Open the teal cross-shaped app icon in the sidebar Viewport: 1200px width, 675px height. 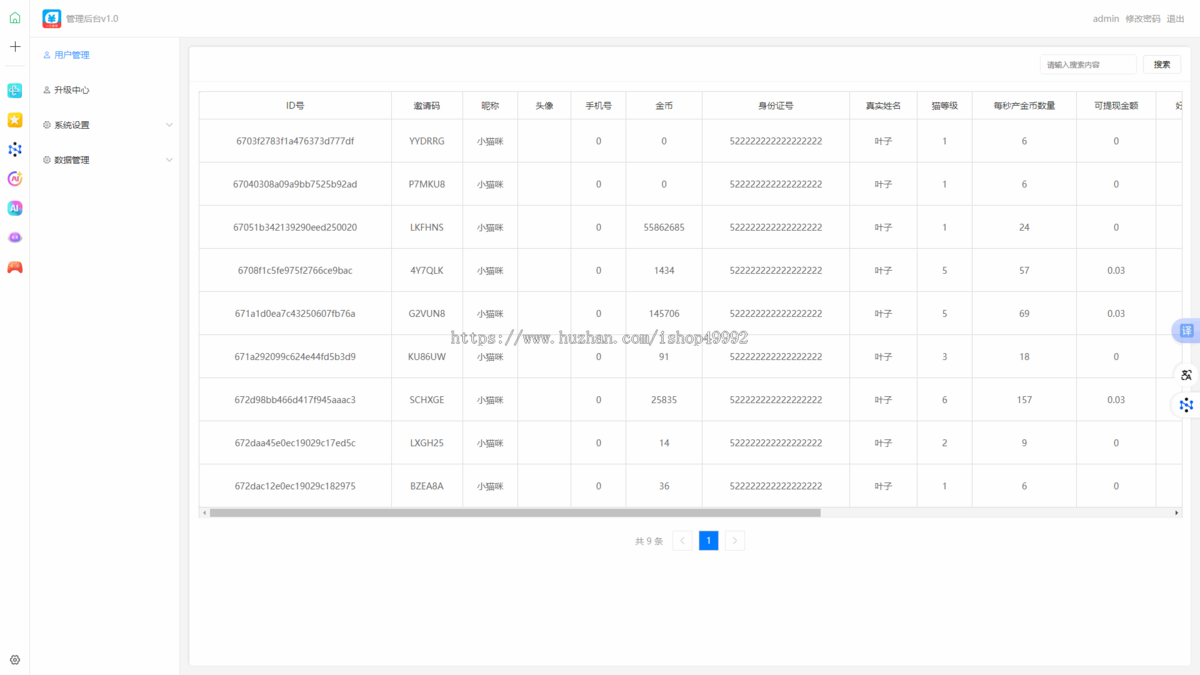[x=15, y=91]
